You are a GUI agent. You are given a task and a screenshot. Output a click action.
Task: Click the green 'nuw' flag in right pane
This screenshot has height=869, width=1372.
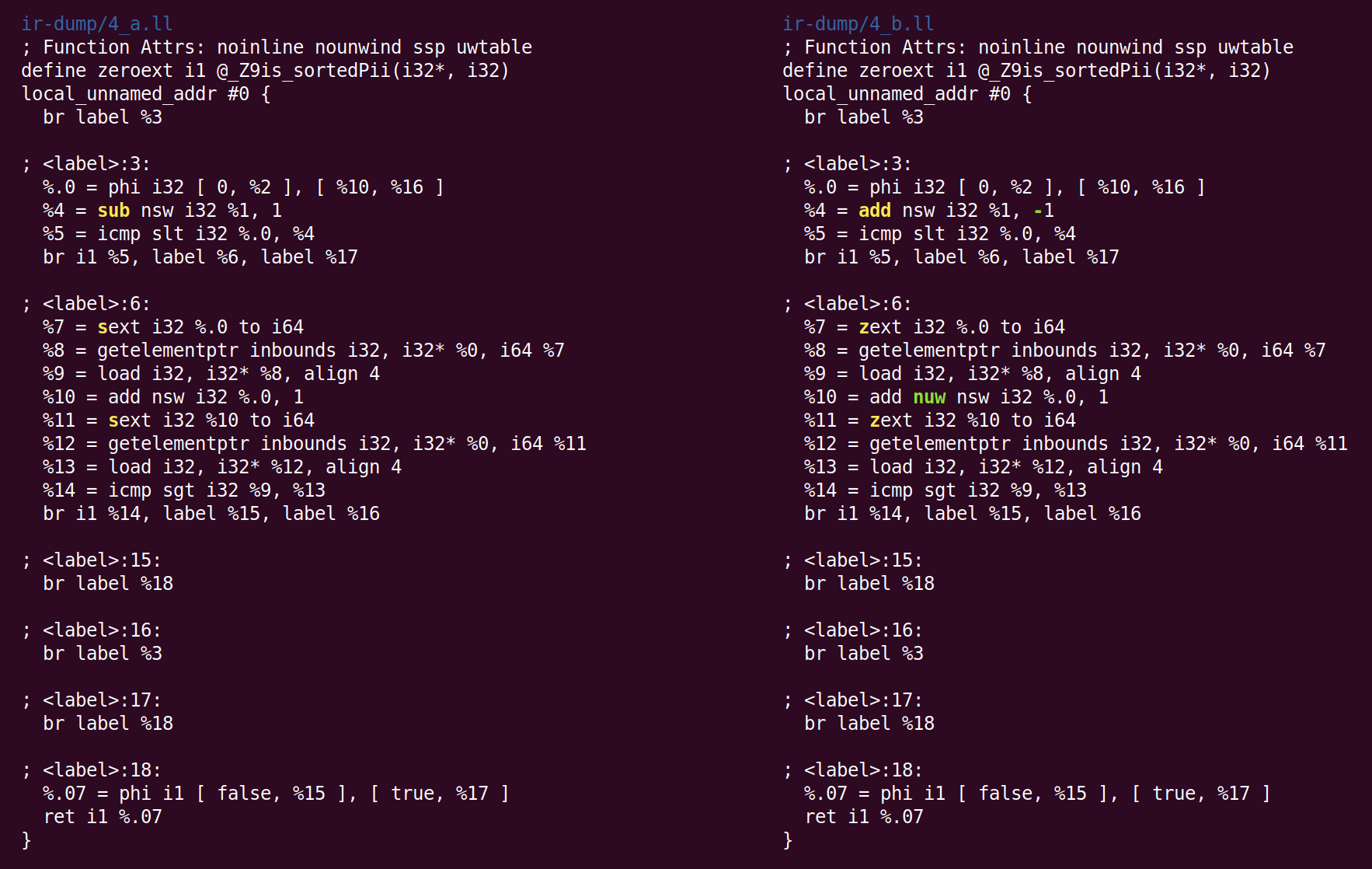929,397
